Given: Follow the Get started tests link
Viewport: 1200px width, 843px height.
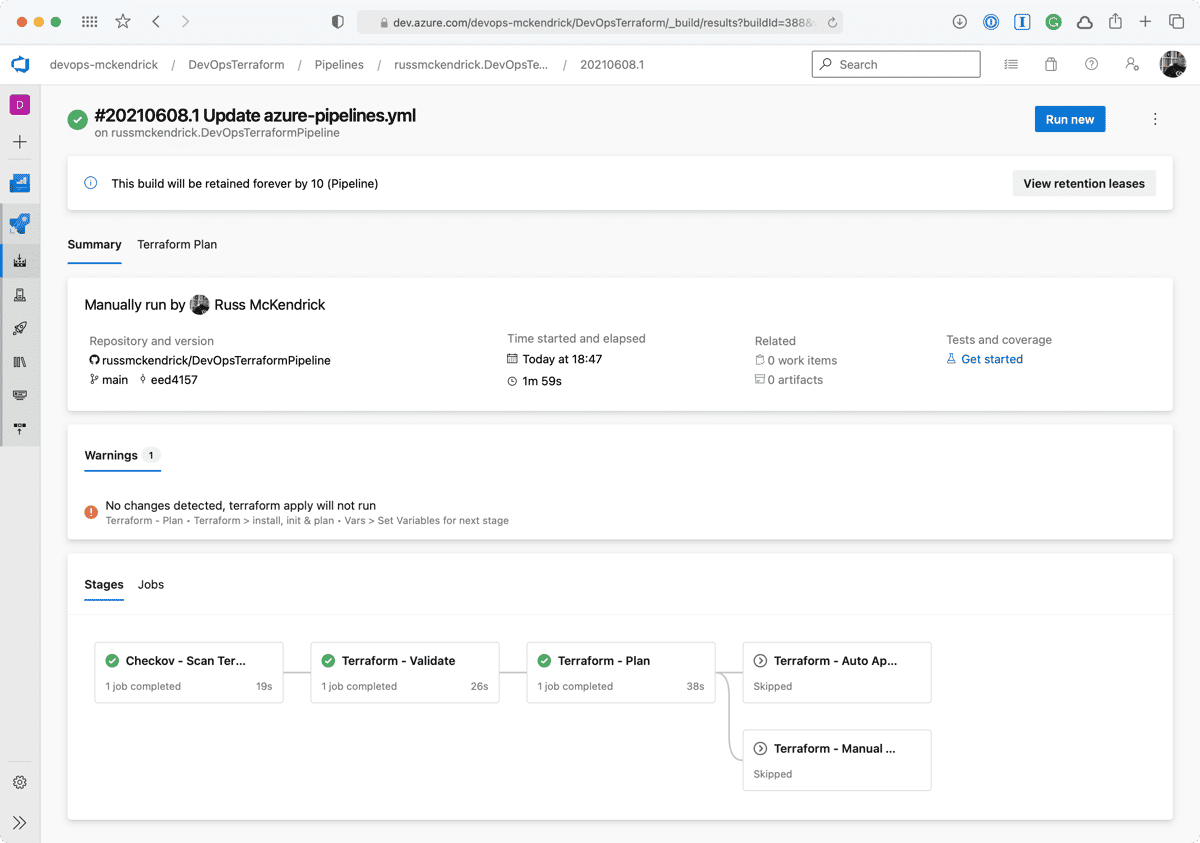Looking at the screenshot, I should (x=991, y=359).
